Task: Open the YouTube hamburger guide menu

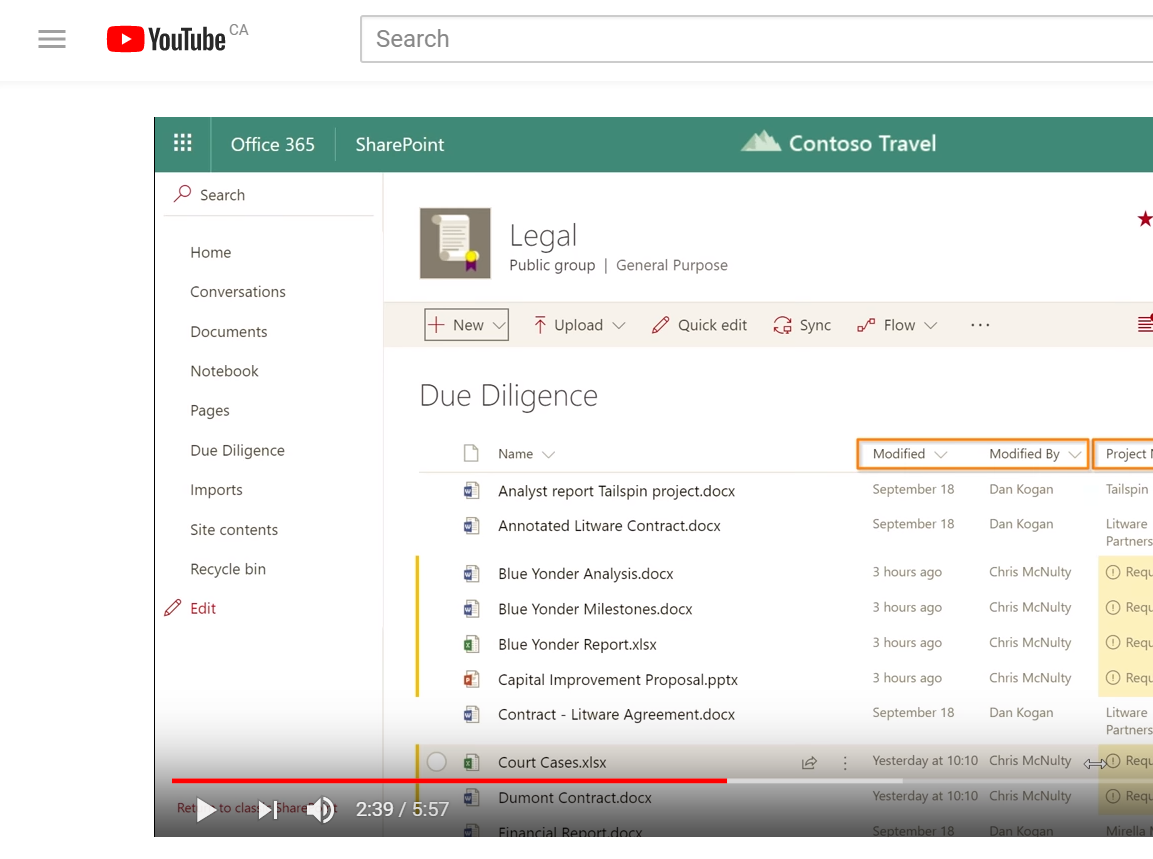Action: (x=51, y=39)
